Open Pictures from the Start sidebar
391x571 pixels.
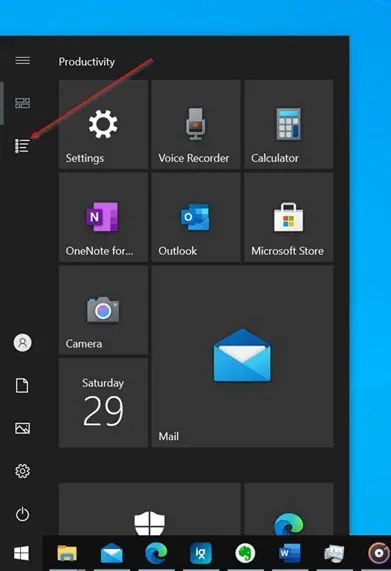click(x=23, y=428)
